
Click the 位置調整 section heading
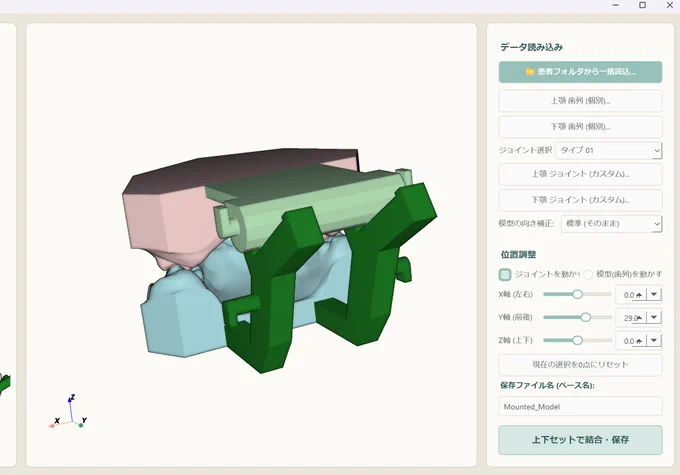click(x=518, y=255)
